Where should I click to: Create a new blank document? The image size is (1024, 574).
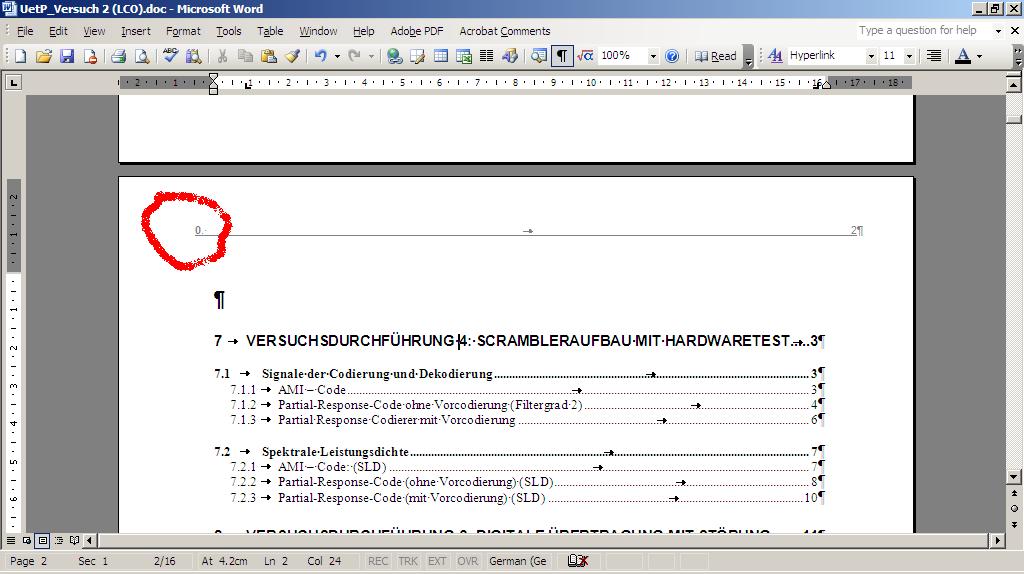[x=20, y=56]
